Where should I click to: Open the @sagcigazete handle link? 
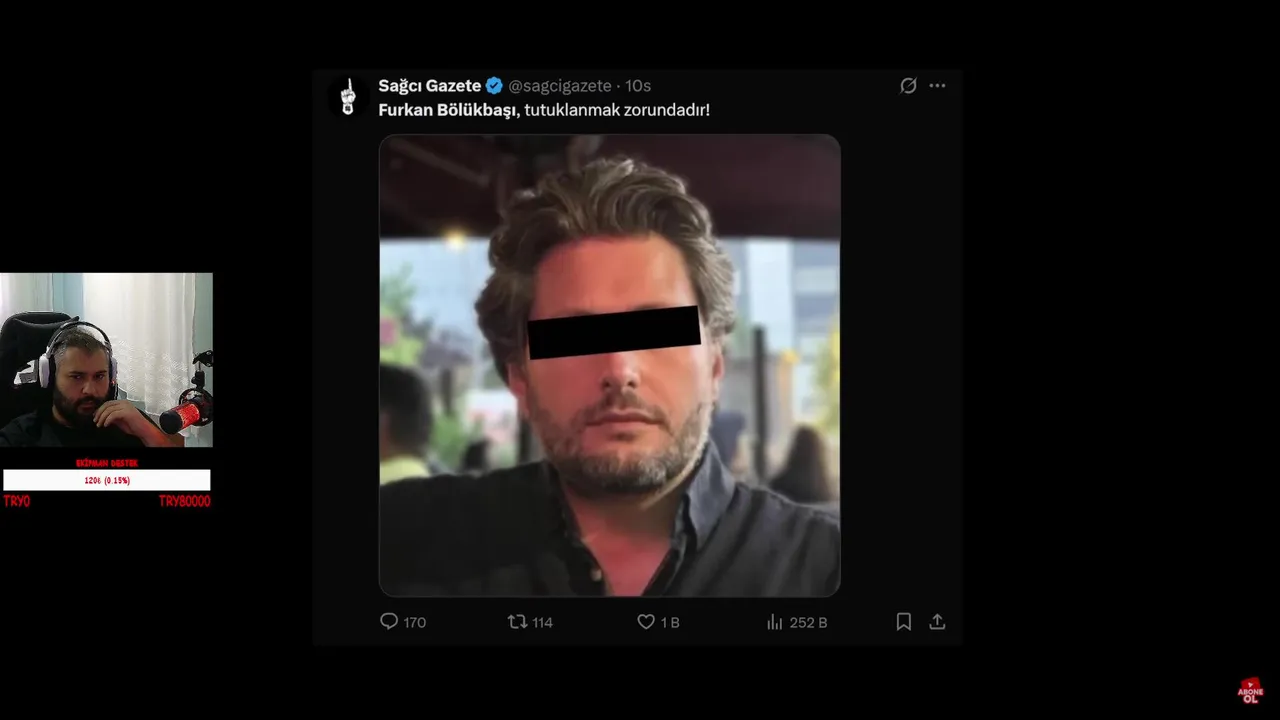560,86
